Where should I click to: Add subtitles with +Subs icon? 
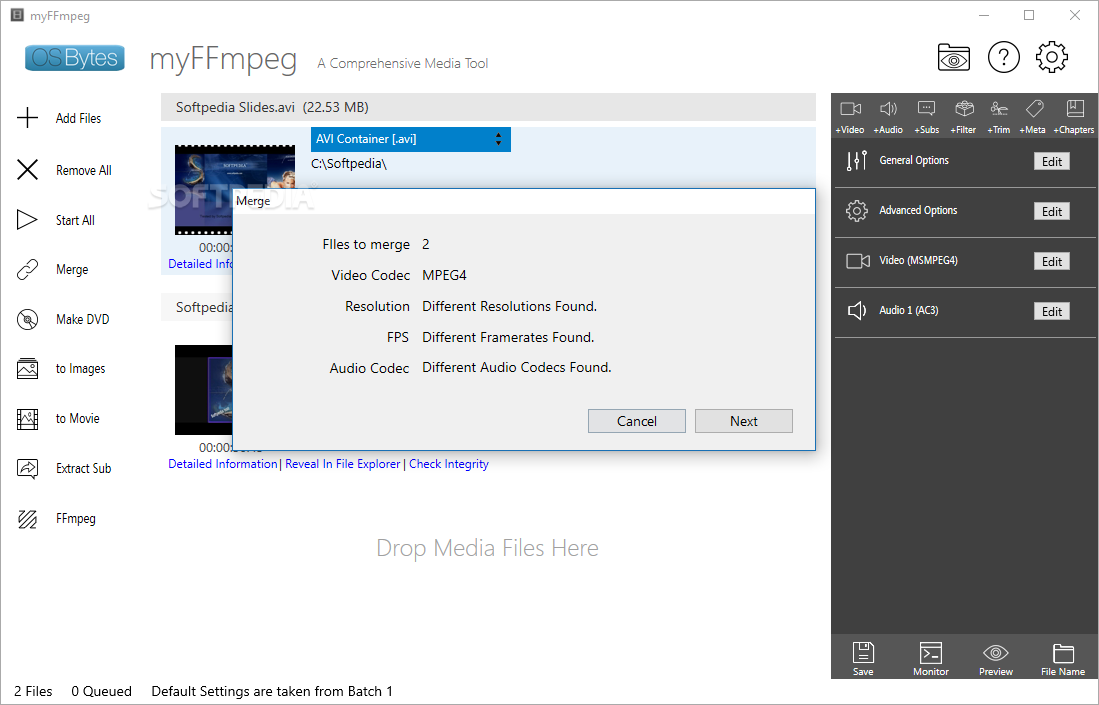[927, 109]
